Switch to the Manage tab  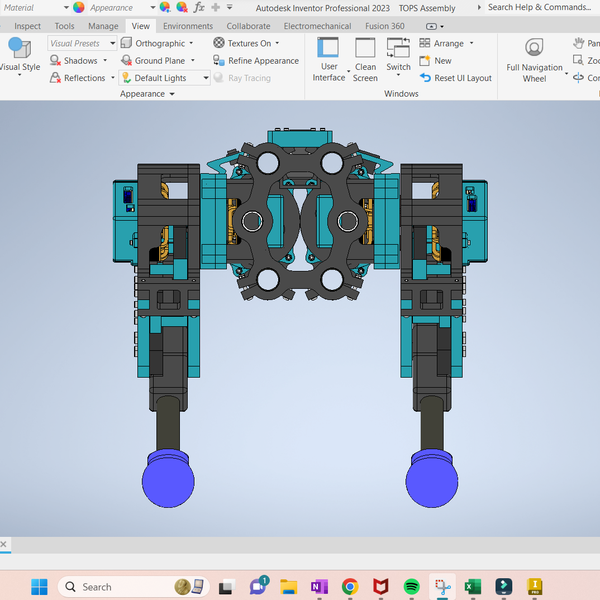click(x=103, y=26)
